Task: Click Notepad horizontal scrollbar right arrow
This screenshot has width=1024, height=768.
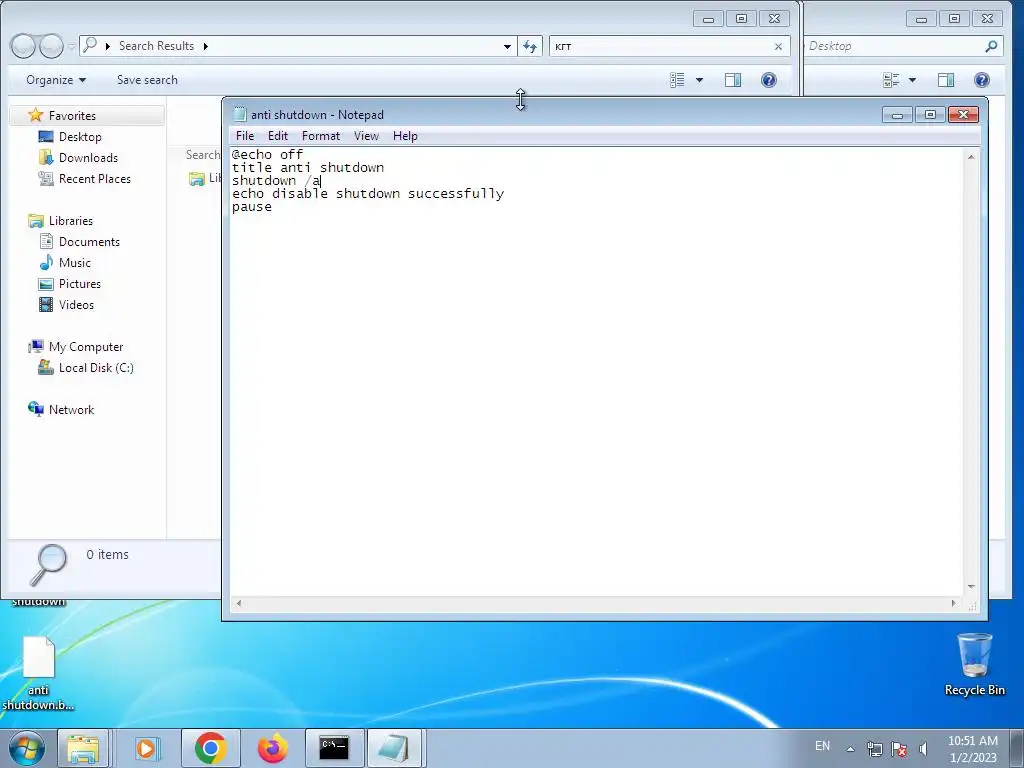Action: tap(953, 603)
